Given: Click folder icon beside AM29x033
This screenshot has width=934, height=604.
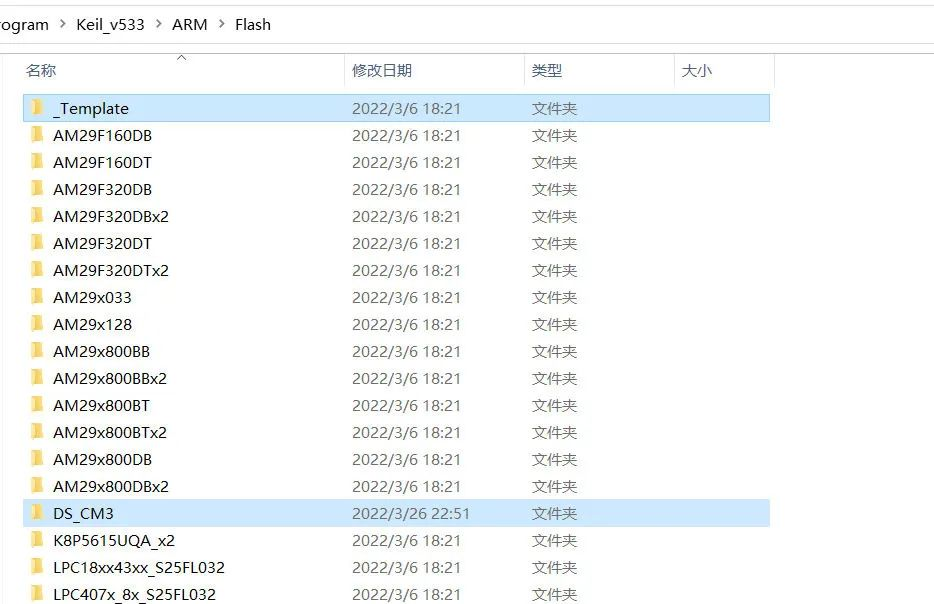Looking at the screenshot, I should coord(38,297).
